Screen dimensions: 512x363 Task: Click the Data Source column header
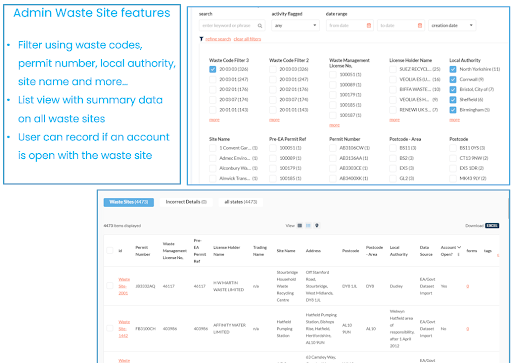pyautogui.click(x=426, y=251)
